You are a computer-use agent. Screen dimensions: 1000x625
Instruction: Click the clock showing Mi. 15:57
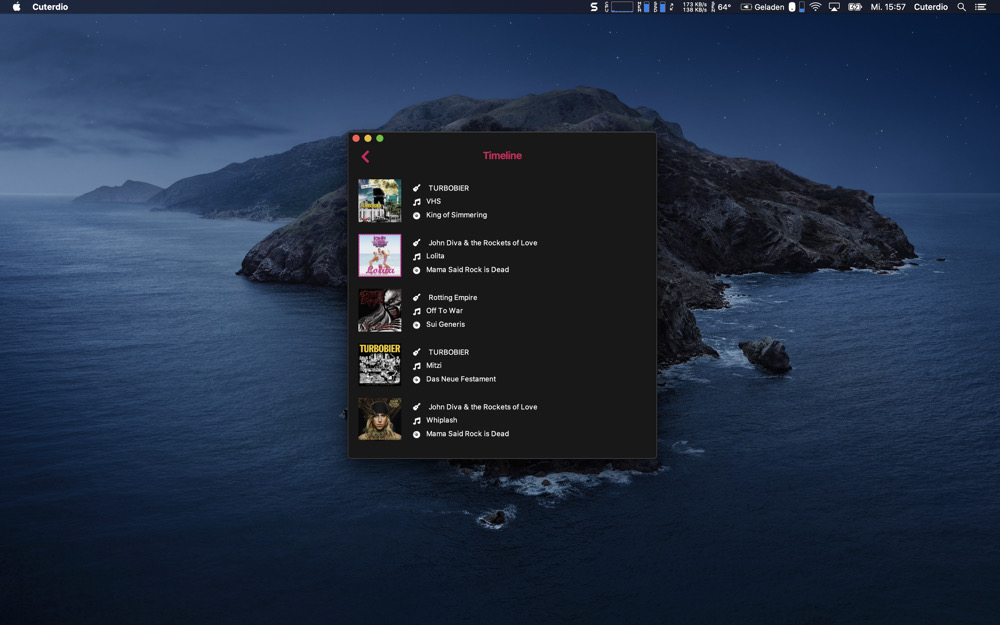point(888,7)
